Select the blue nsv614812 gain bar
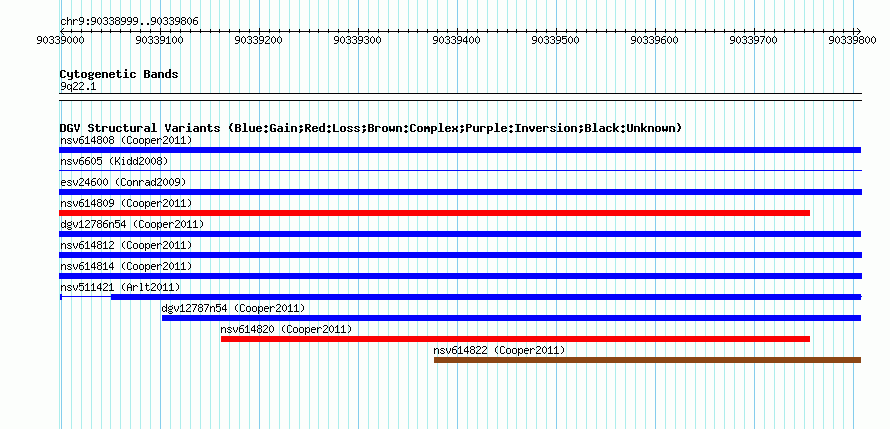Viewport: 890px width, 429px height. [x=460, y=255]
